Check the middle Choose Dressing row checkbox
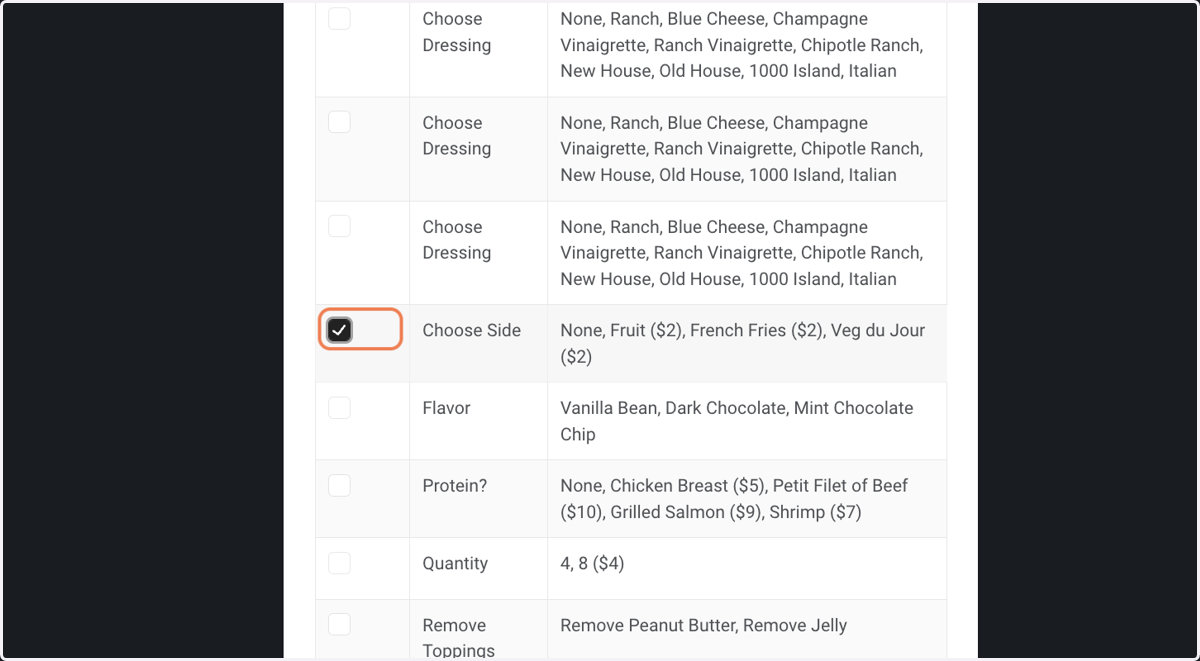 340,122
